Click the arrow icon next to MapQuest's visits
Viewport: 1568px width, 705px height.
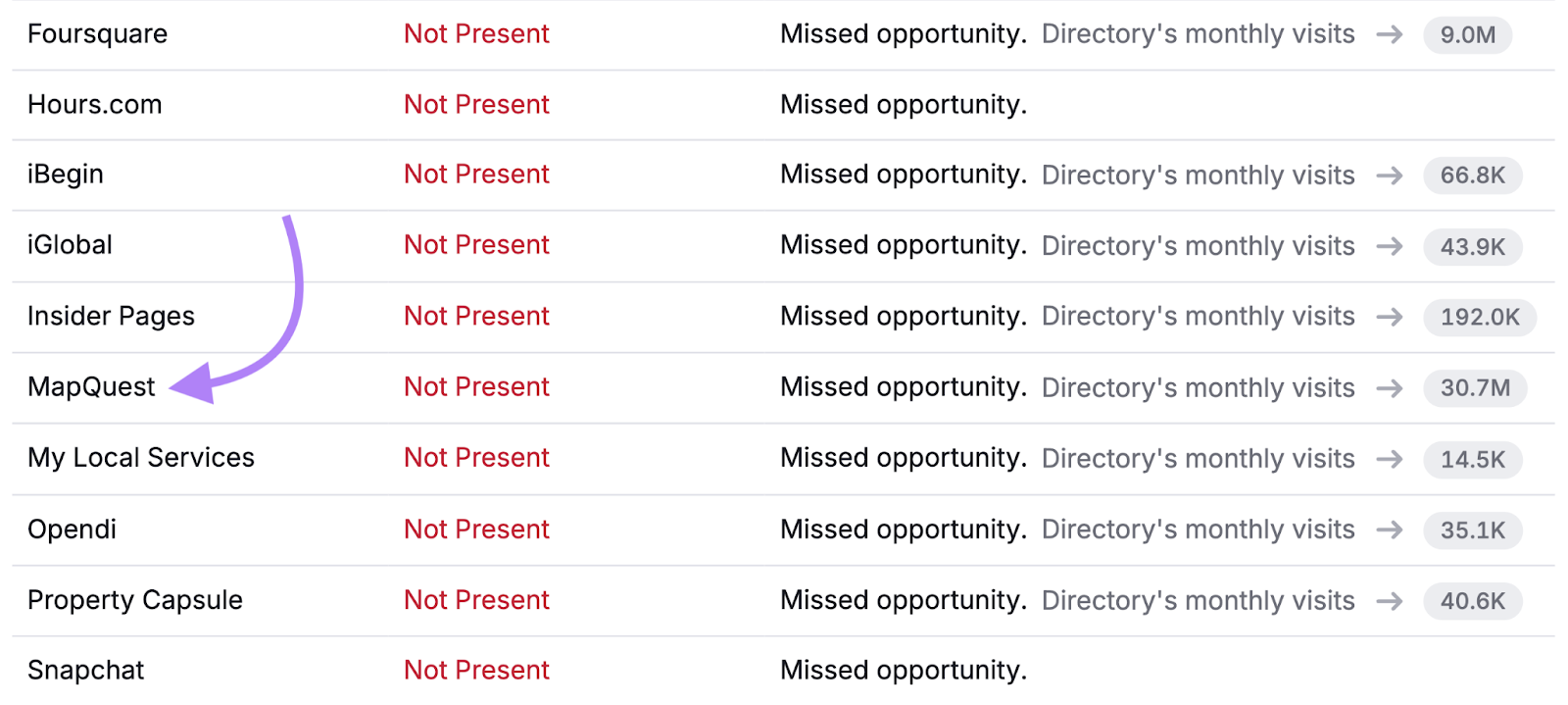(x=1391, y=388)
